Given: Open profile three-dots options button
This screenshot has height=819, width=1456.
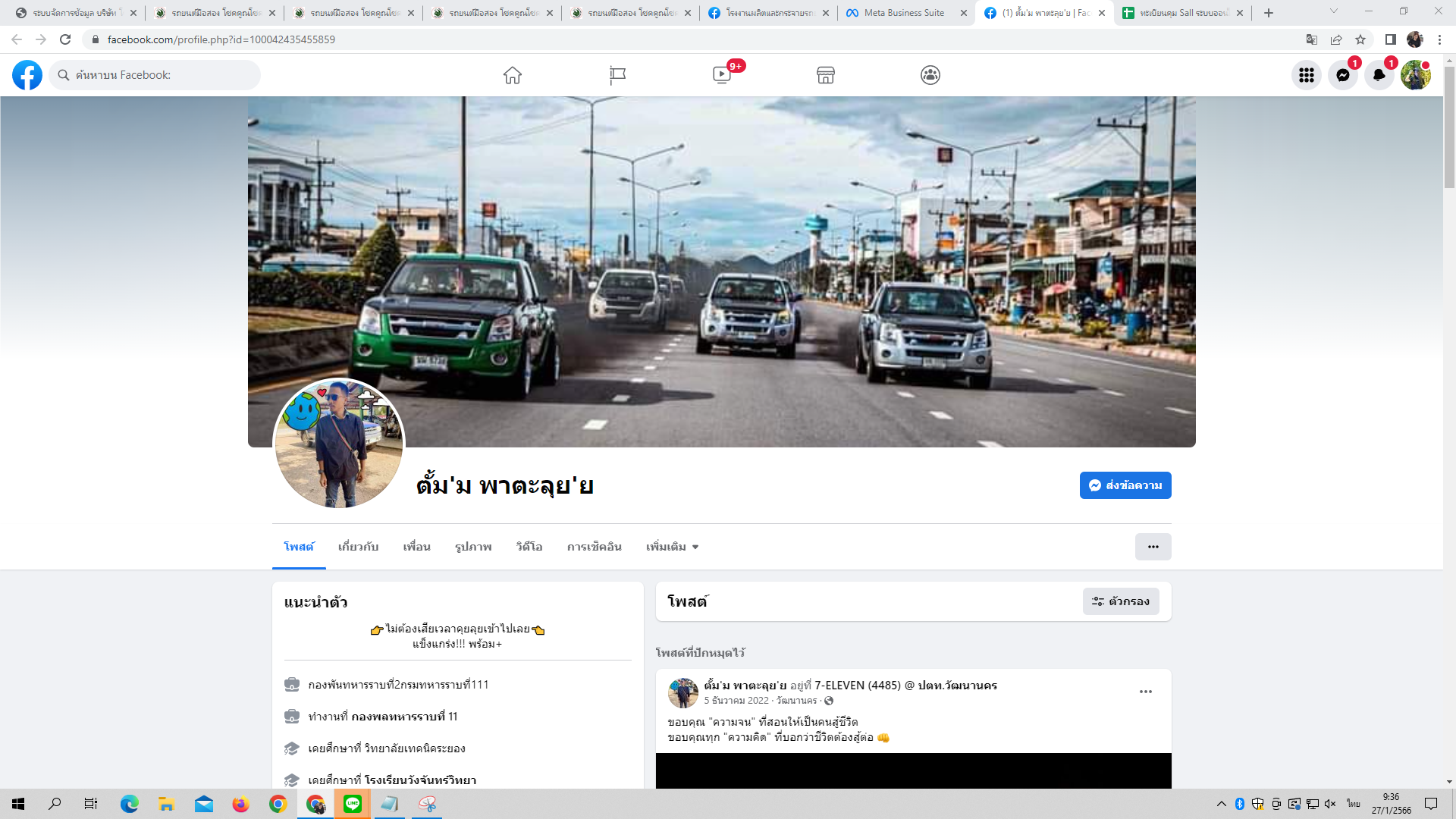Looking at the screenshot, I should (1153, 547).
